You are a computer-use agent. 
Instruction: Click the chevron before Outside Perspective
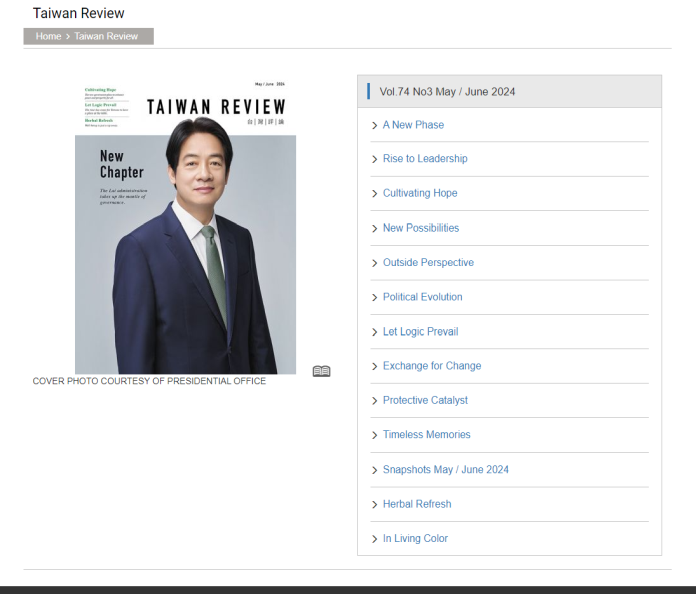pos(375,263)
